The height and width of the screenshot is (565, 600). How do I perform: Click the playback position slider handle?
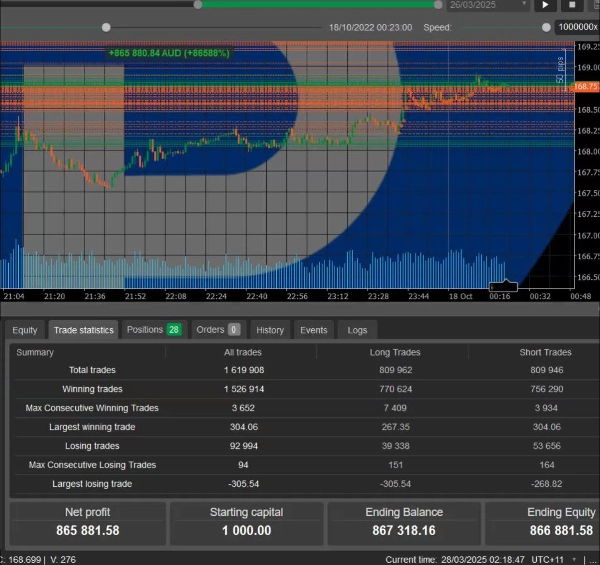(x=107, y=28)
